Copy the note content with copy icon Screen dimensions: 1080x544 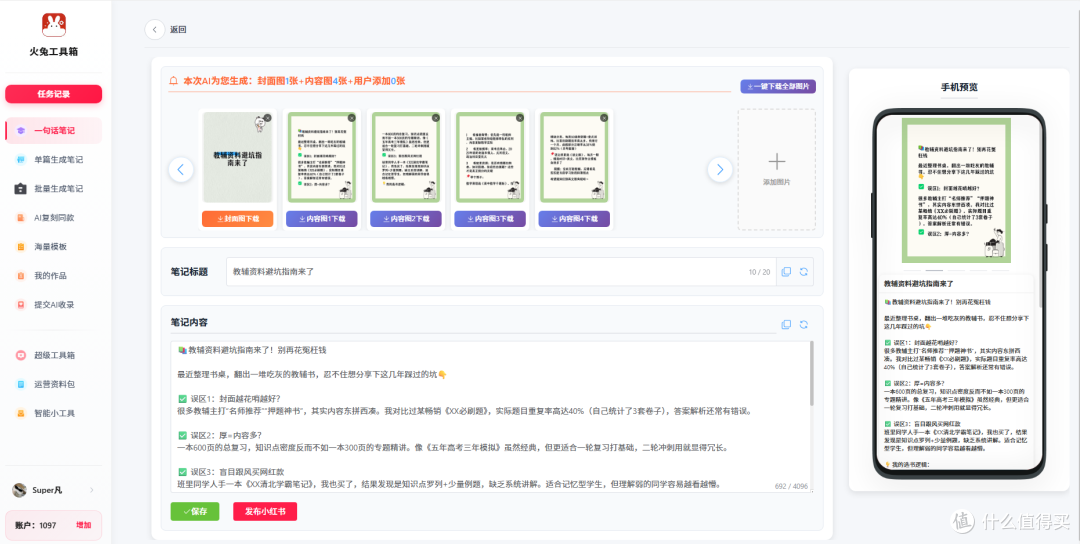tap(786, 324)
